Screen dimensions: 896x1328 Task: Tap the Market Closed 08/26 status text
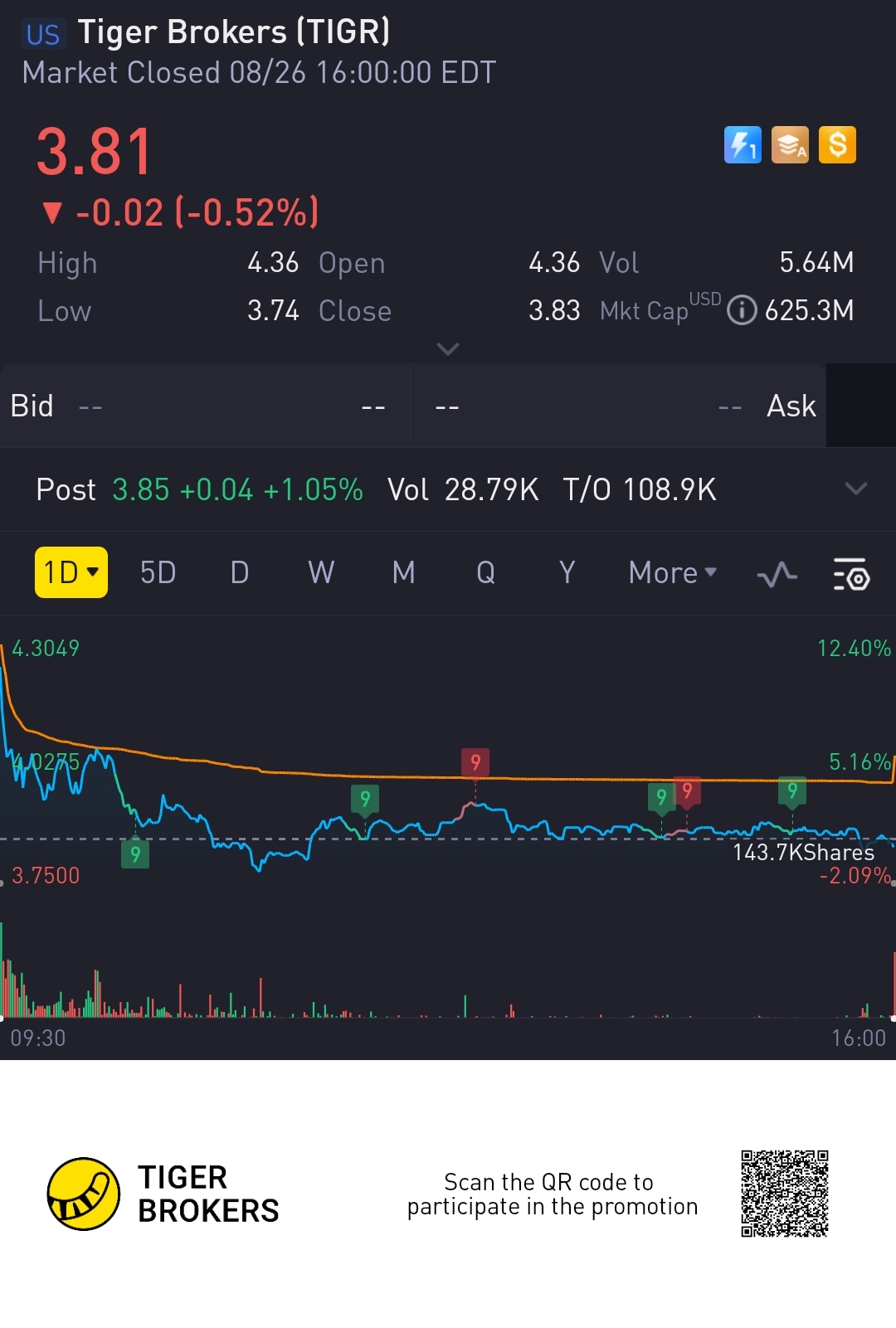pos(259,72)
